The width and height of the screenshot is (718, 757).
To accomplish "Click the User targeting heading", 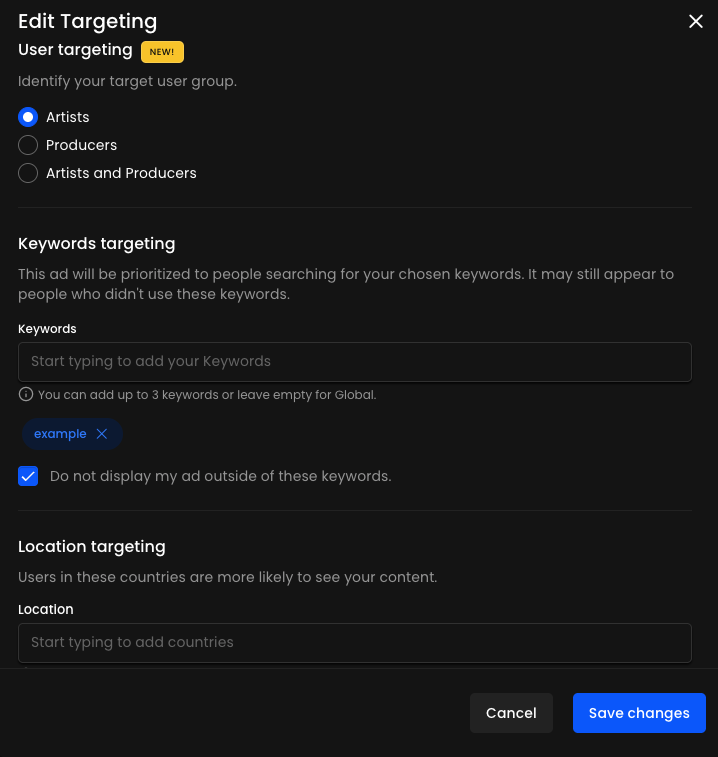I will [x=75, y=50].
